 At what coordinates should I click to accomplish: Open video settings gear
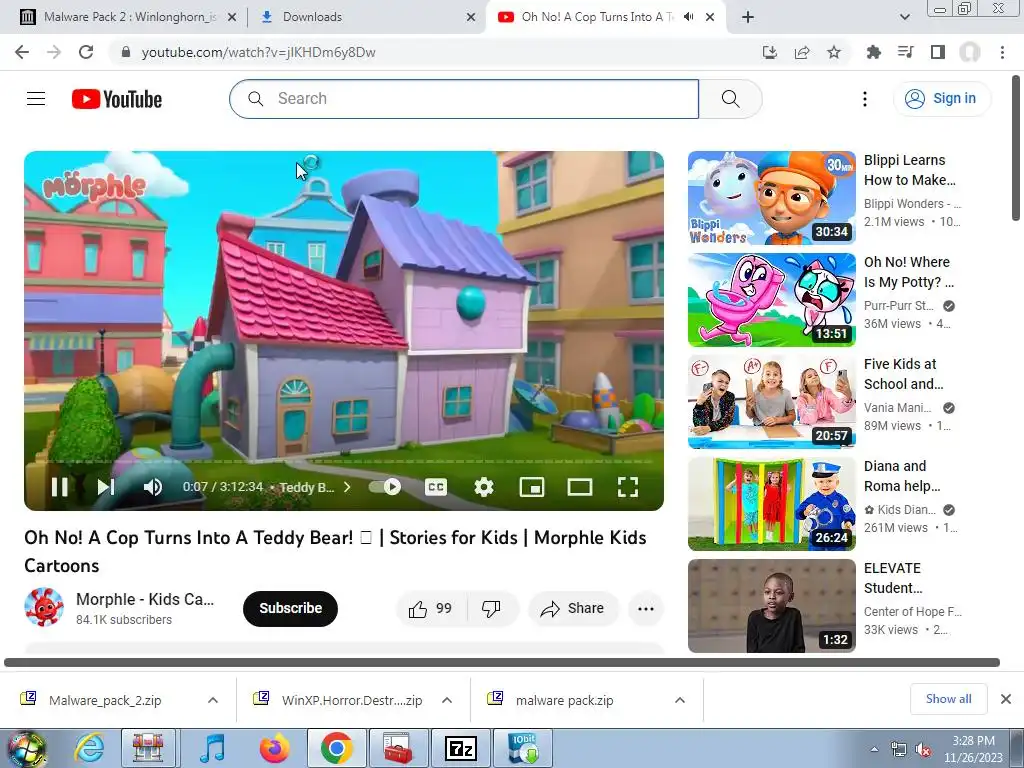point(484,487)
